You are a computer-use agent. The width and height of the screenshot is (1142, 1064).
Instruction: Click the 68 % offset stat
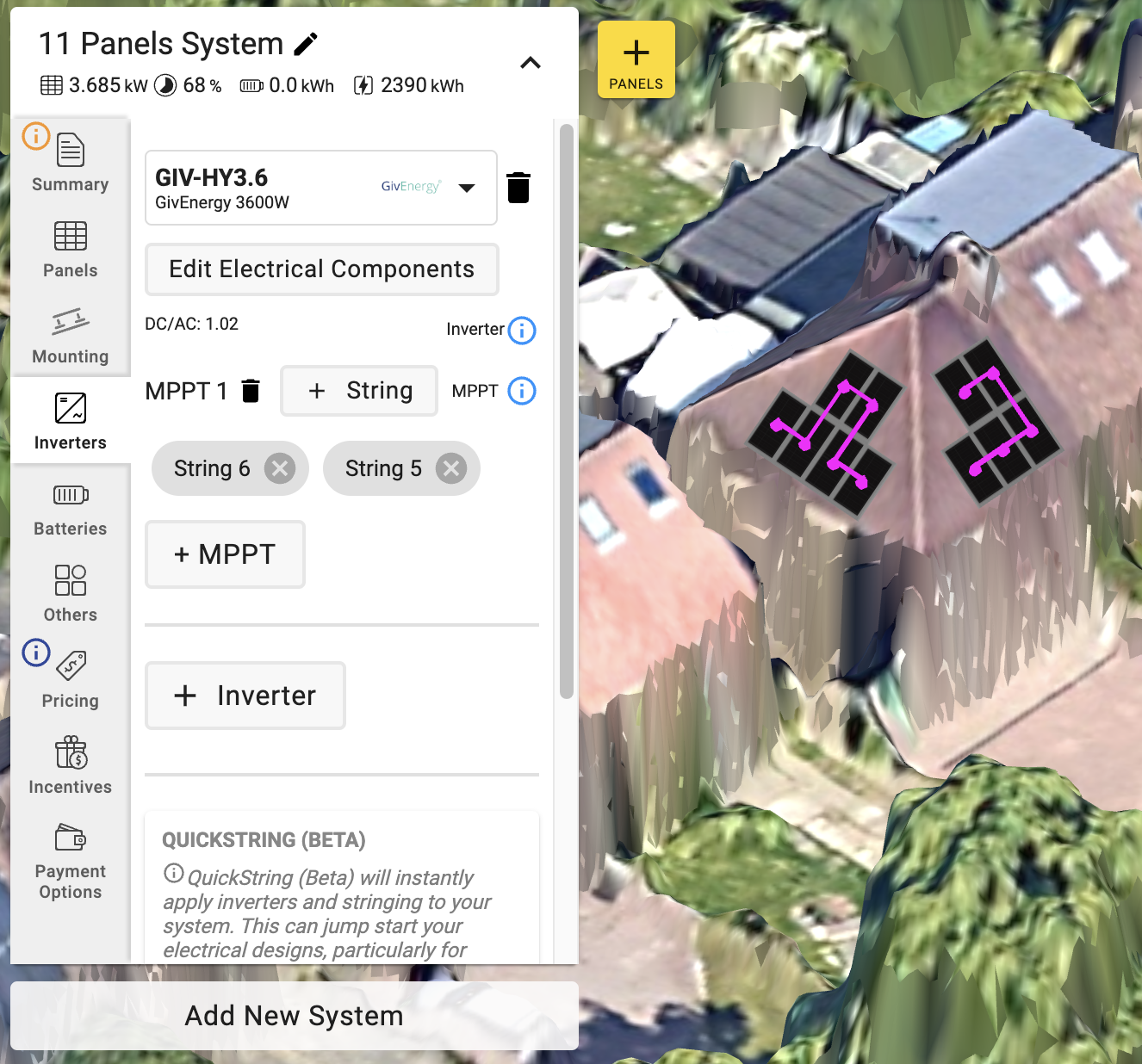[188, 85]
